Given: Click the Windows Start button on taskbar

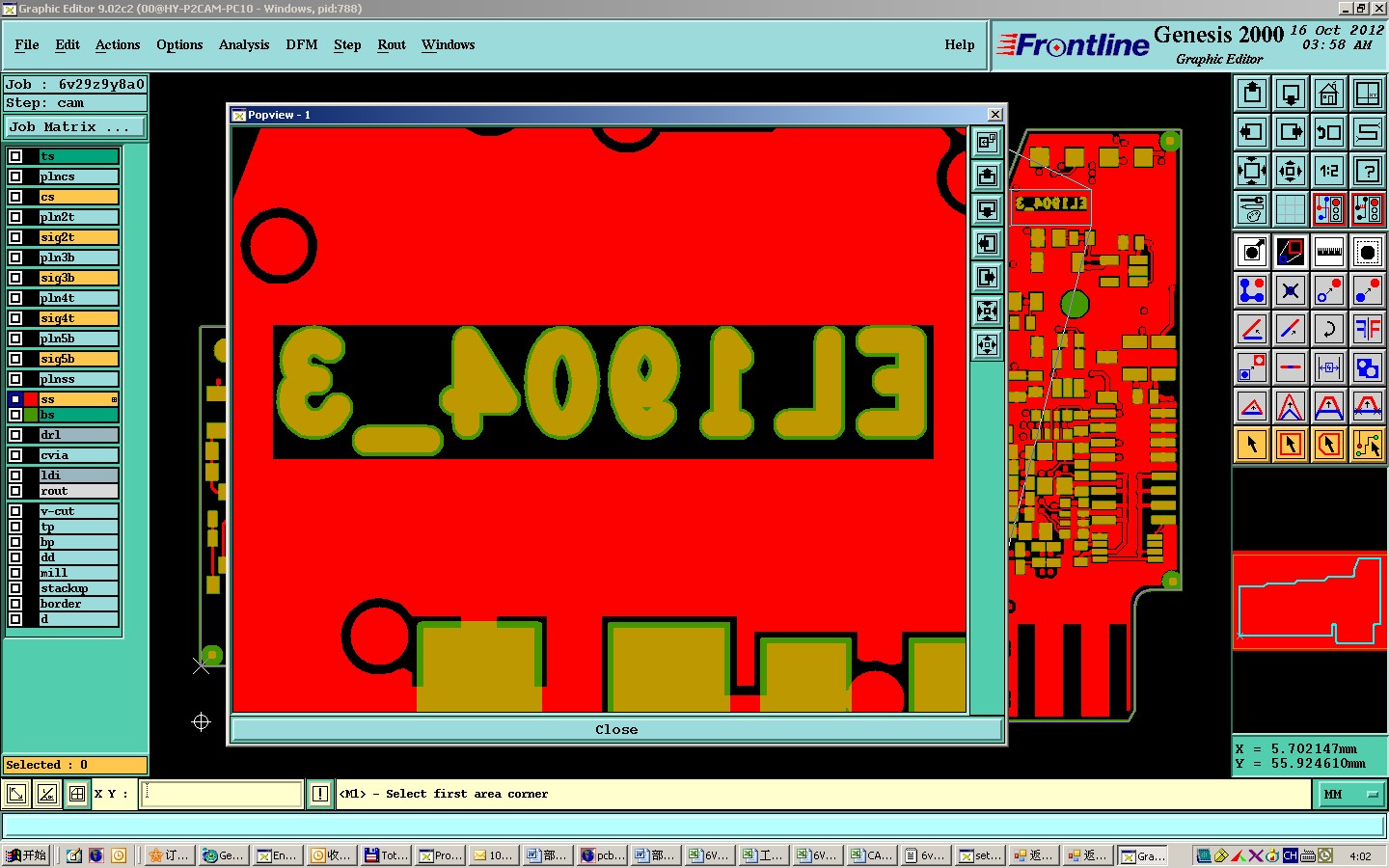Looking at the screenshot, I should pos(27,855).
